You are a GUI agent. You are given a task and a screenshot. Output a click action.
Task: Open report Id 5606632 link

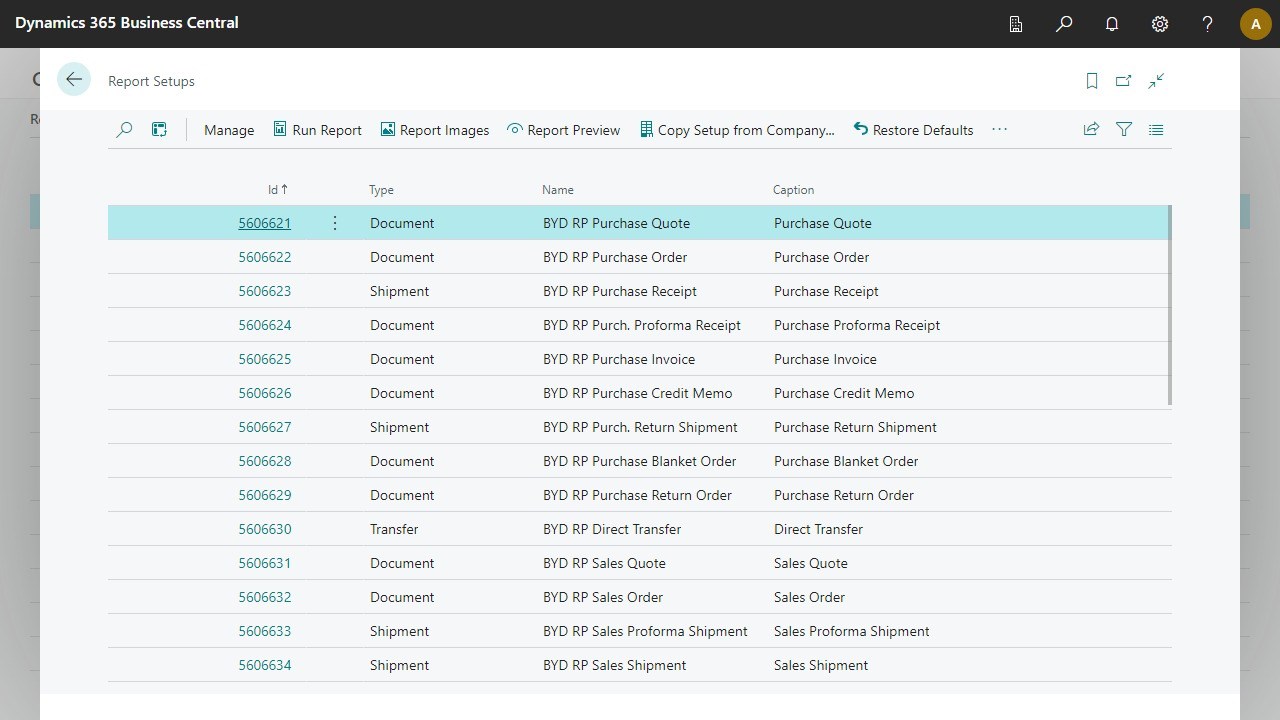[x=264, y=597]
